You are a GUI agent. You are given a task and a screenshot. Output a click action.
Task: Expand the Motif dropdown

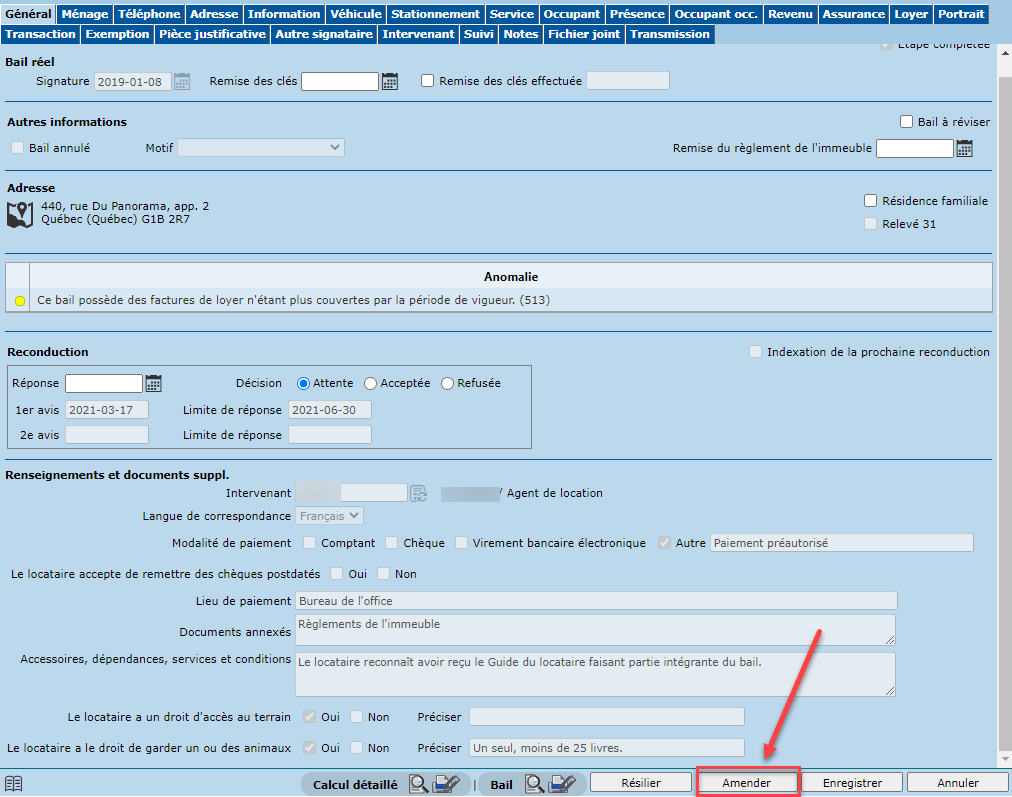pos(260,148)
